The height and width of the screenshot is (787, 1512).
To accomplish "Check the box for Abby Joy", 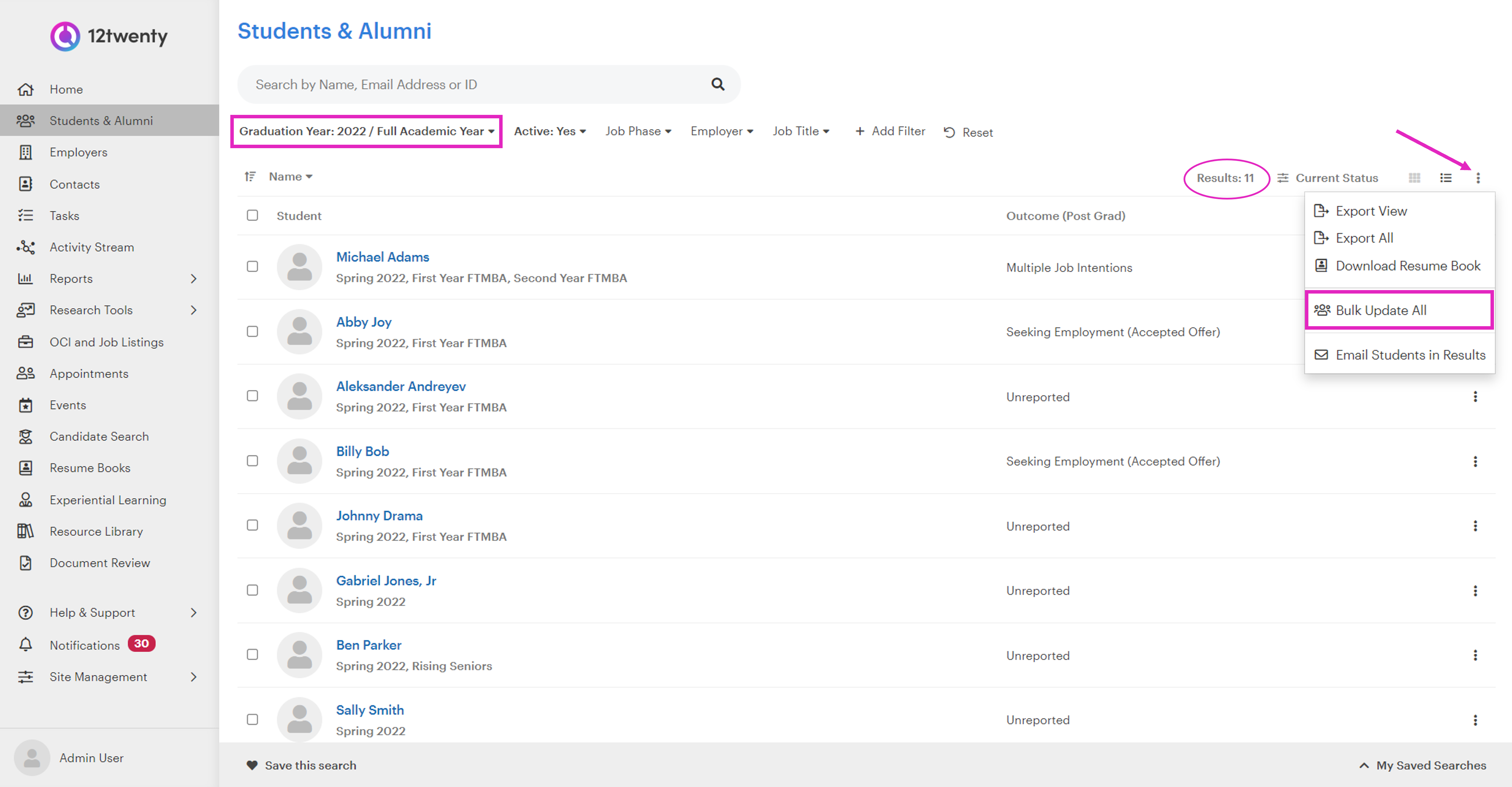I will (253, 332).
